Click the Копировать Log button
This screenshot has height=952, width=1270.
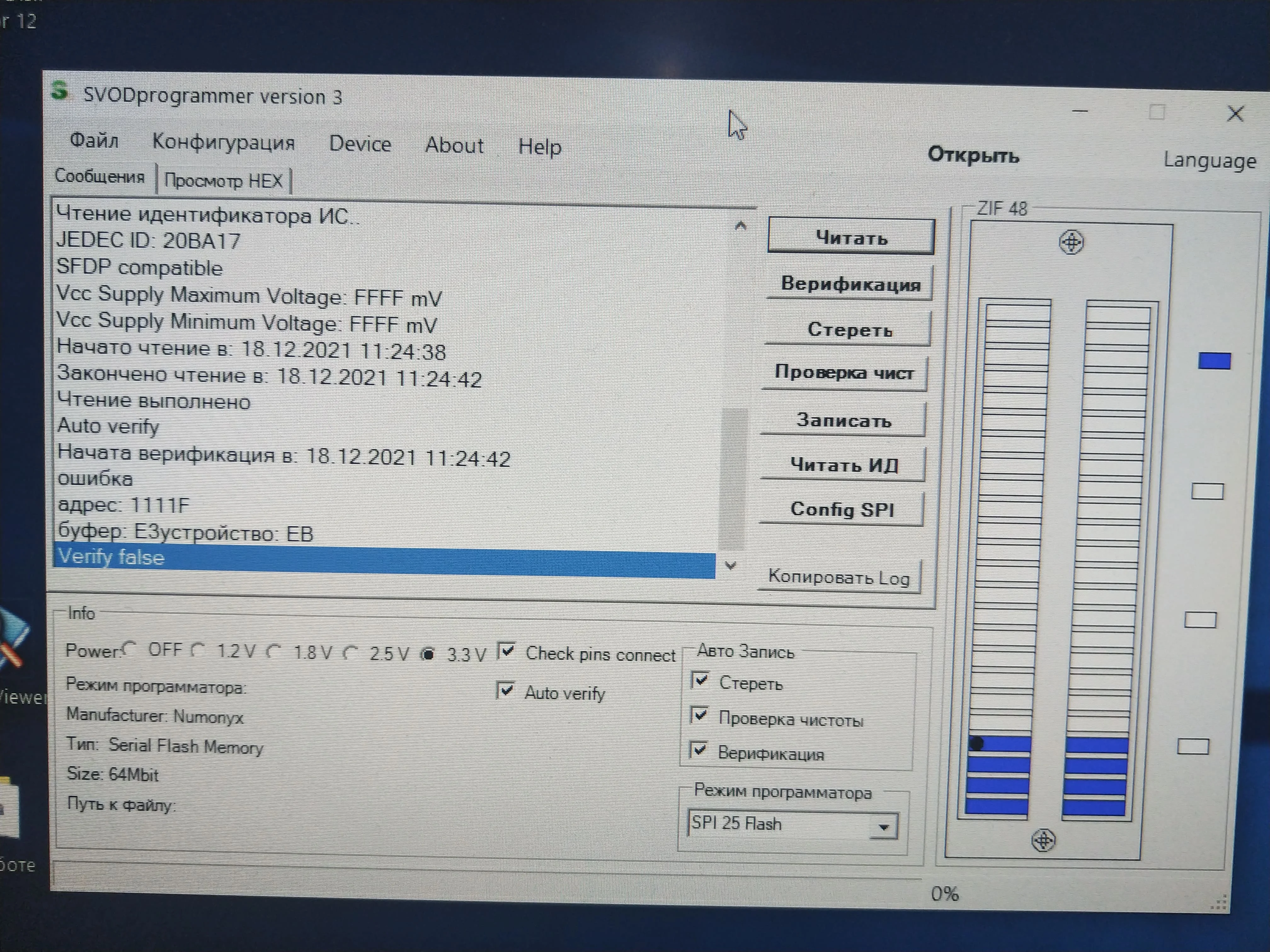pyautogui.click(x=839, y=577)
